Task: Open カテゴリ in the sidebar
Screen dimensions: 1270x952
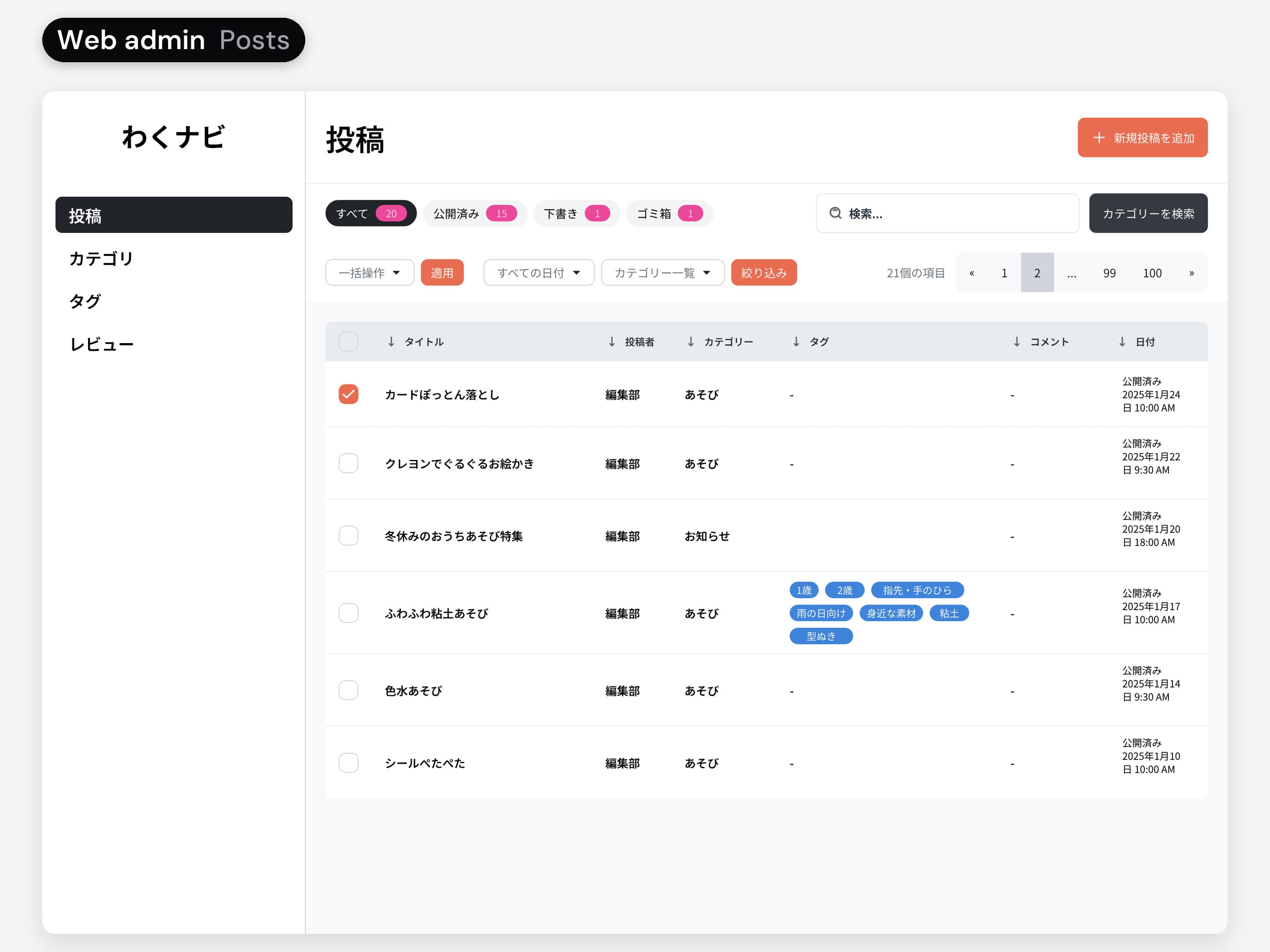Action: coord(174,258)
